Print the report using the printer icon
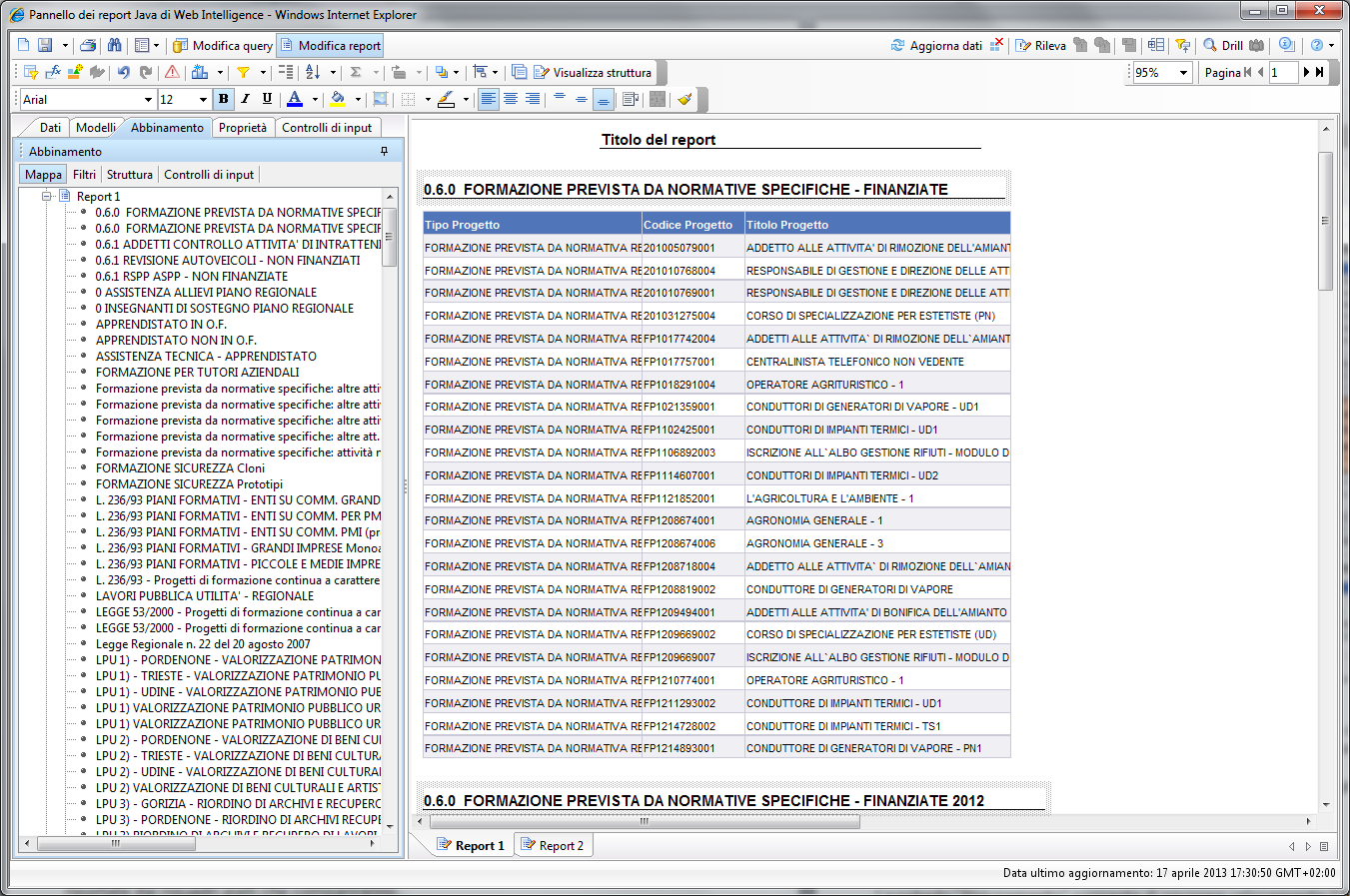Screen dimensions: 1350x896 click(88, 46)
